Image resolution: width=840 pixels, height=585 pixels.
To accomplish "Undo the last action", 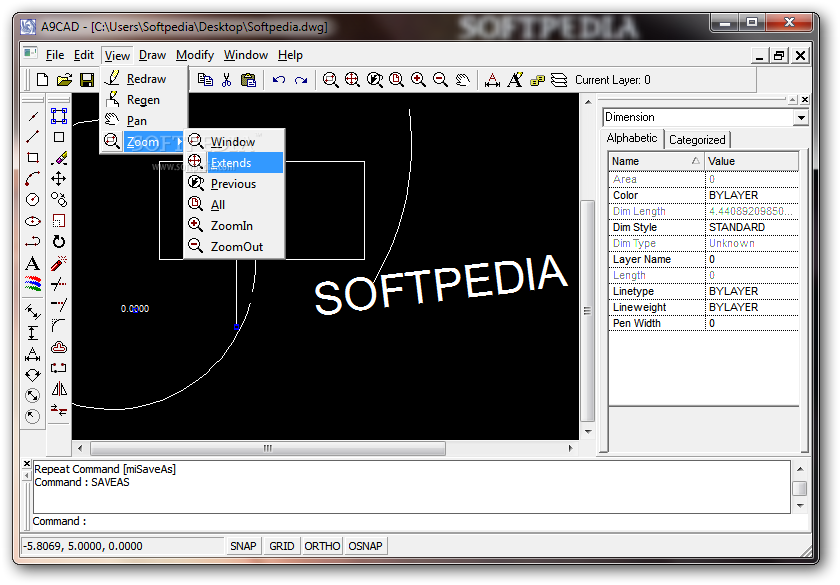I will pyautogui.click(x=279, y=80).
